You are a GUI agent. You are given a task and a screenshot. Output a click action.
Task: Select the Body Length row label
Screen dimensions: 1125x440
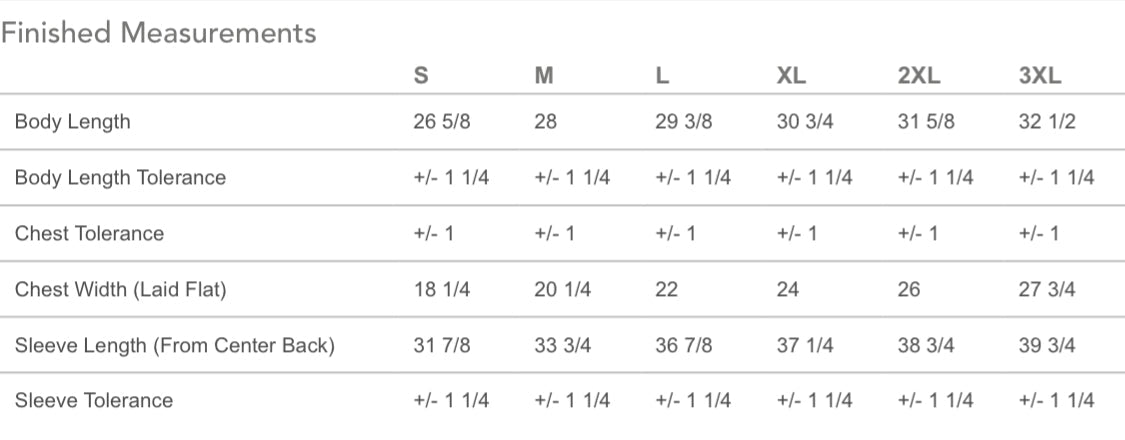tap(72, 122)
